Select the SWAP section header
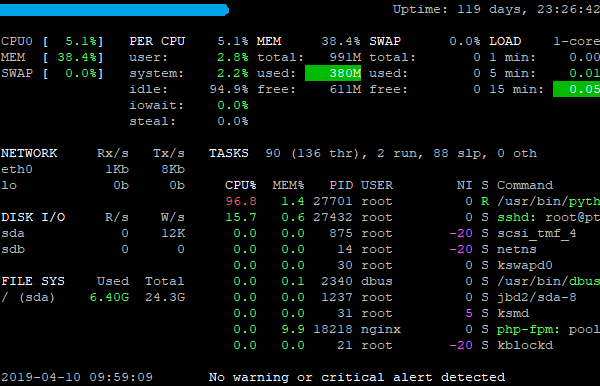Image resolution: width=600 pixels, height=386 pixels. (385, 41)
